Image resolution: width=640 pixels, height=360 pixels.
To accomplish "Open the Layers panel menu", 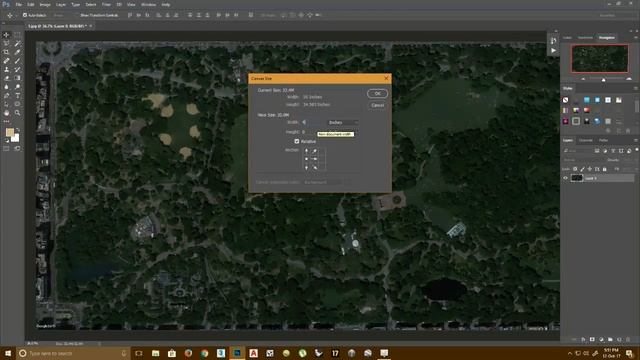I will click(636, 140).
